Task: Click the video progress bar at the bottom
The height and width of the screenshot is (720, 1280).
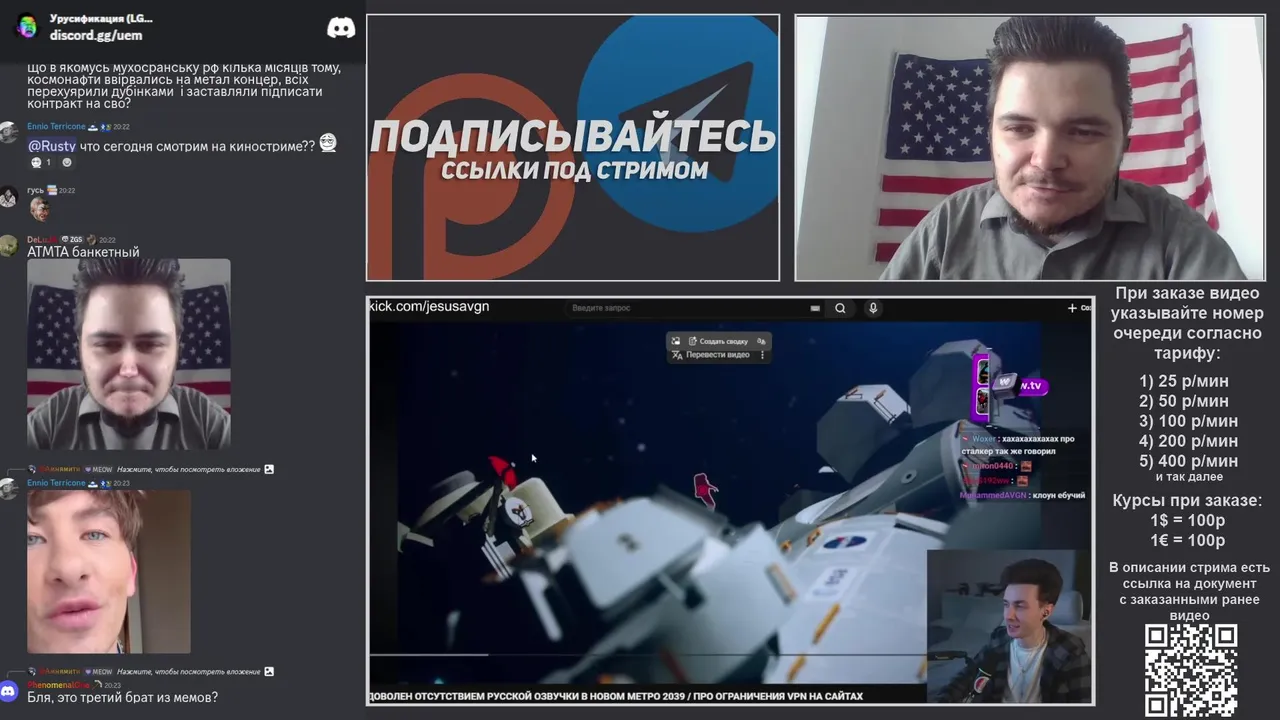Action: click(647, 655)
